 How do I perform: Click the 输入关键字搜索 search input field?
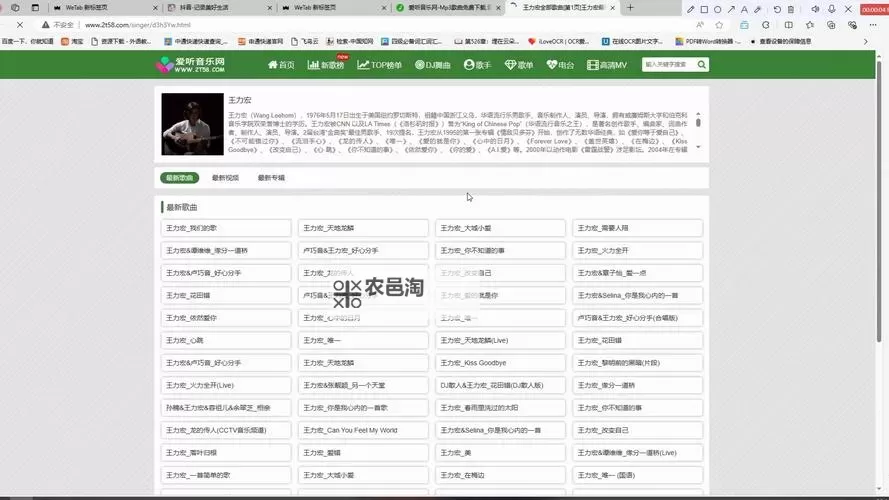pos(668,65)
